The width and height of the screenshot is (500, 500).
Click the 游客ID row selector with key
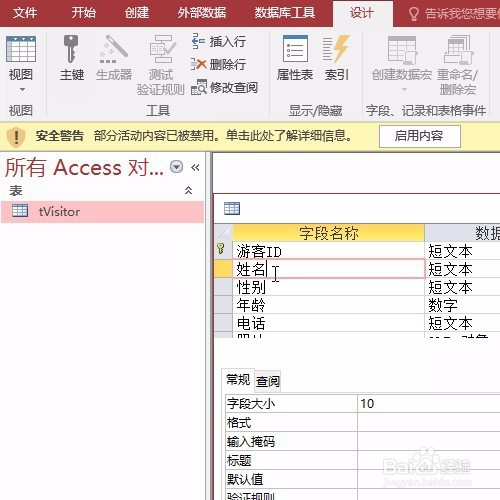[223, 250]
